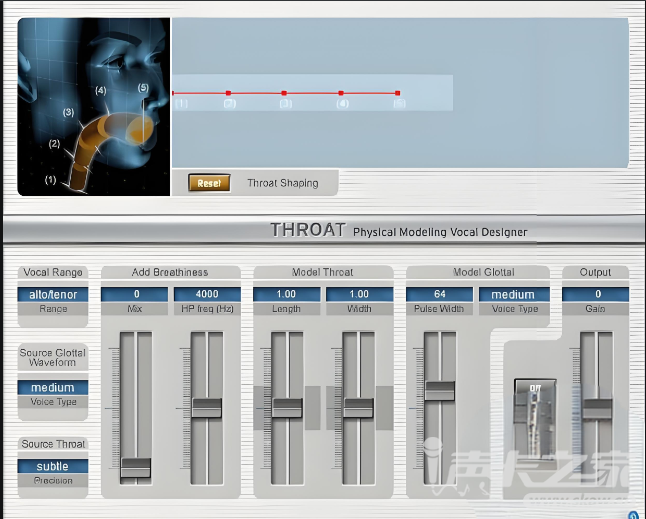646x519 pixels.
Task: Click the Pulse Width value field 64
Action: (440, 294)
